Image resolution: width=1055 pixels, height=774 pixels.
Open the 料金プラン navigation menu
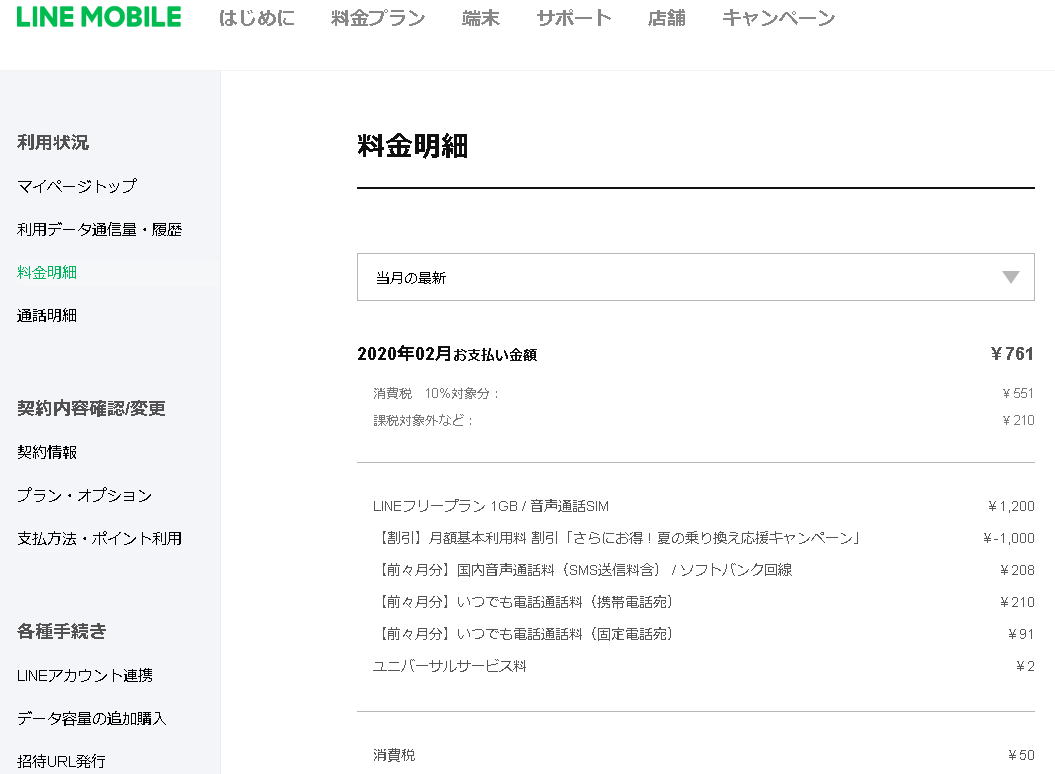click(x=378, y=18)
